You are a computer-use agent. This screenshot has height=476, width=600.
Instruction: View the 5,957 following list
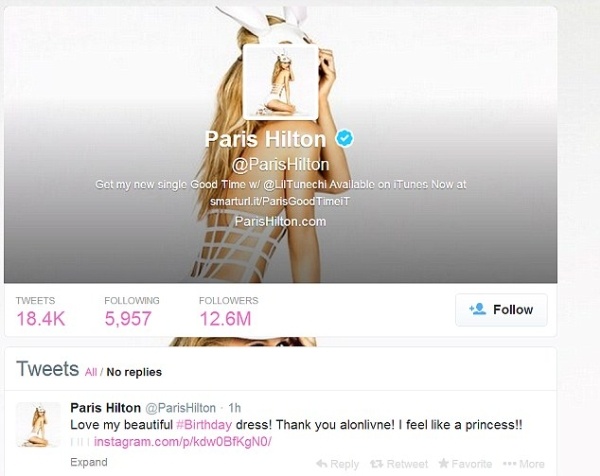click(x=132, y=312)
